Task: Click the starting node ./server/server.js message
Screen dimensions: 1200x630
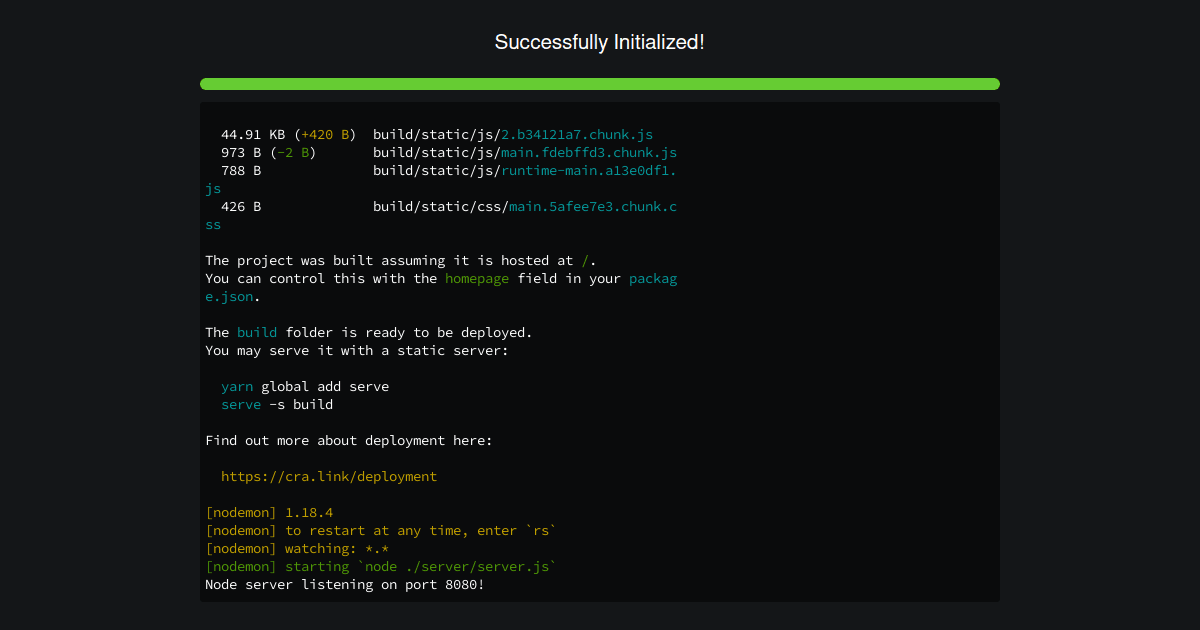Action: point(380,566)
